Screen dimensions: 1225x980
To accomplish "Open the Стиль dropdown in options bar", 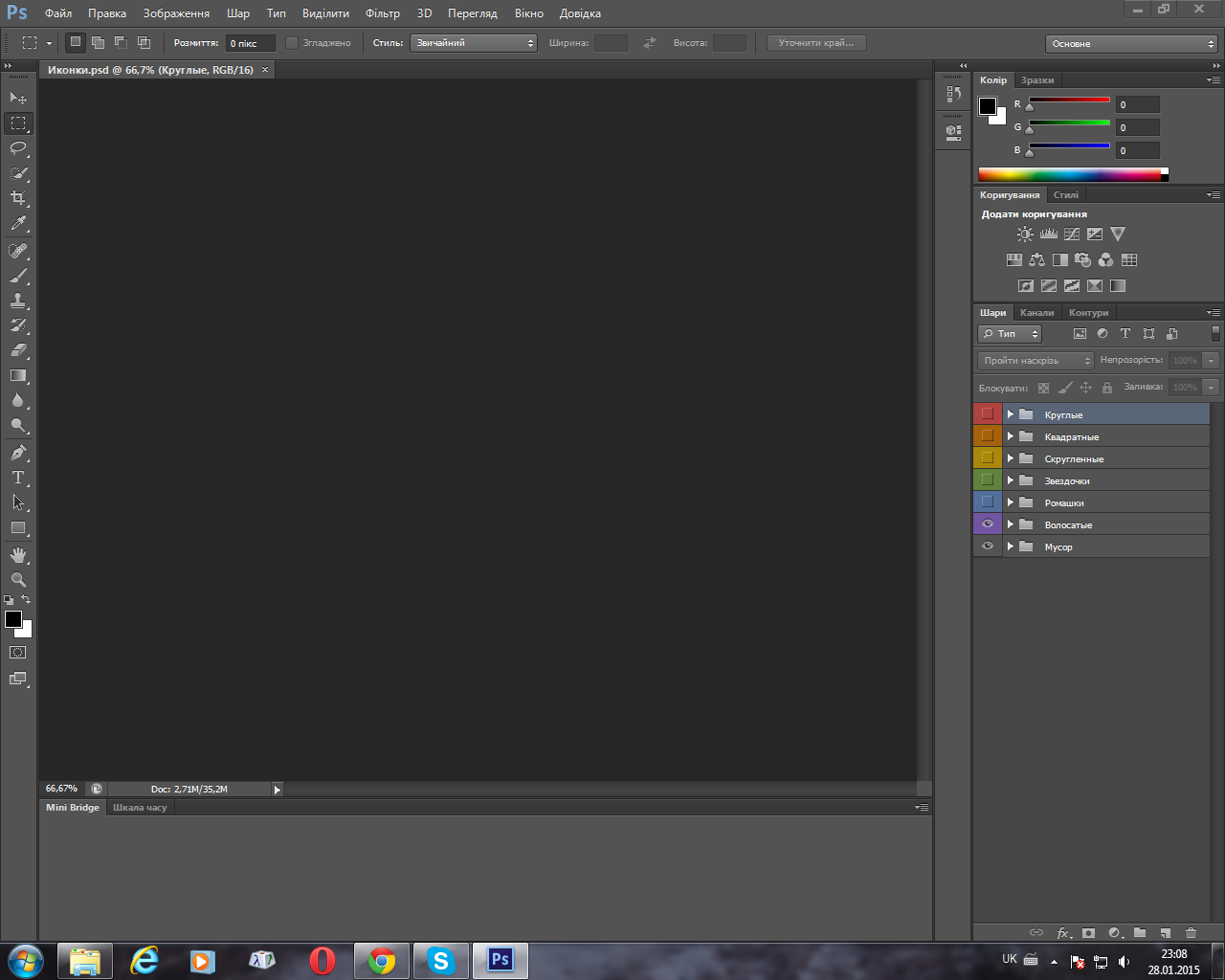I will (474, 43).
